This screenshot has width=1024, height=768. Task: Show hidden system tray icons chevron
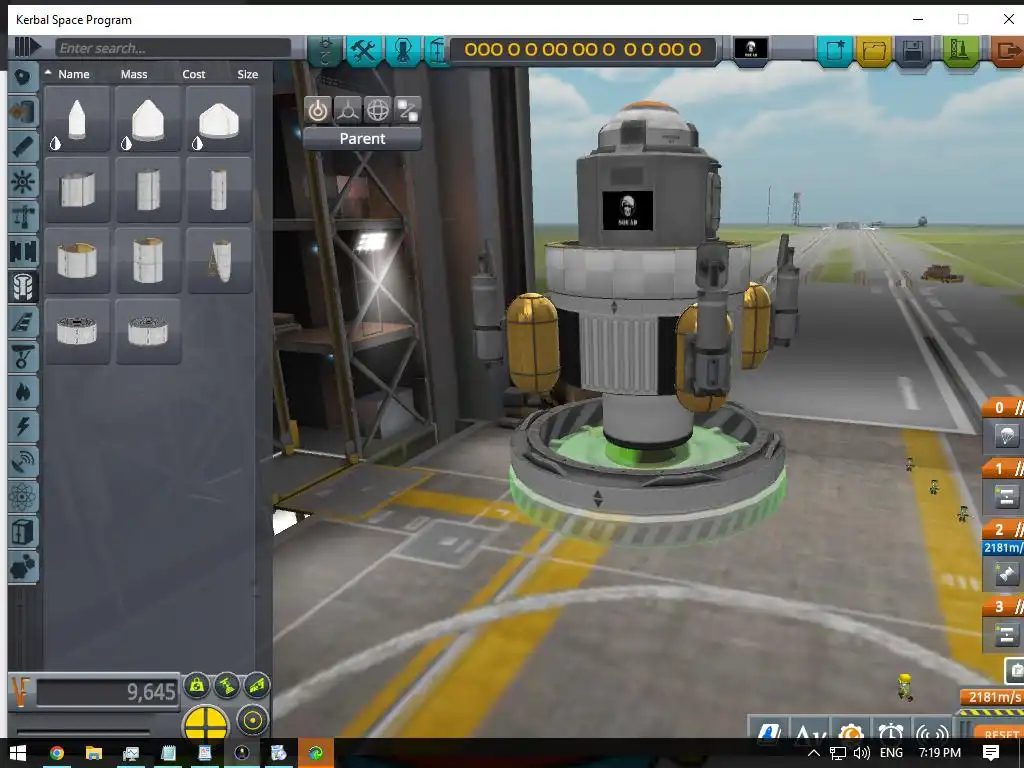pos(814,753)
